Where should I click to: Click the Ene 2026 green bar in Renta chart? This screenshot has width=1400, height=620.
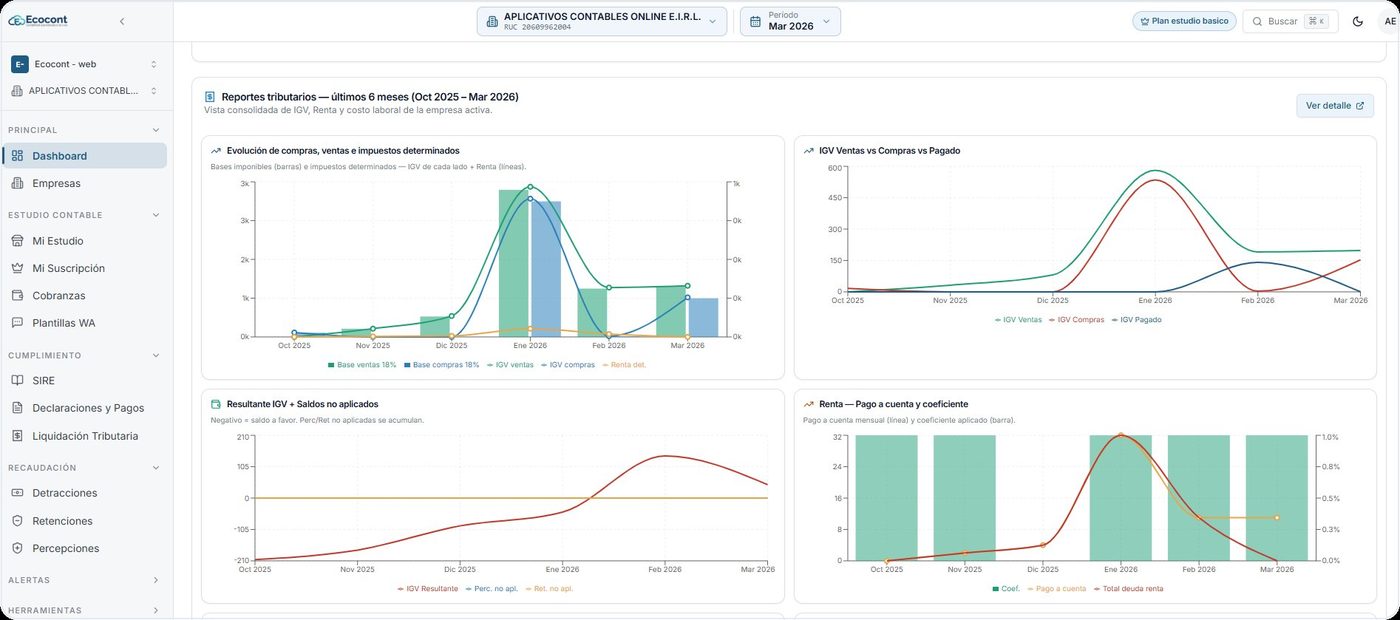[x=1120, y=498]
